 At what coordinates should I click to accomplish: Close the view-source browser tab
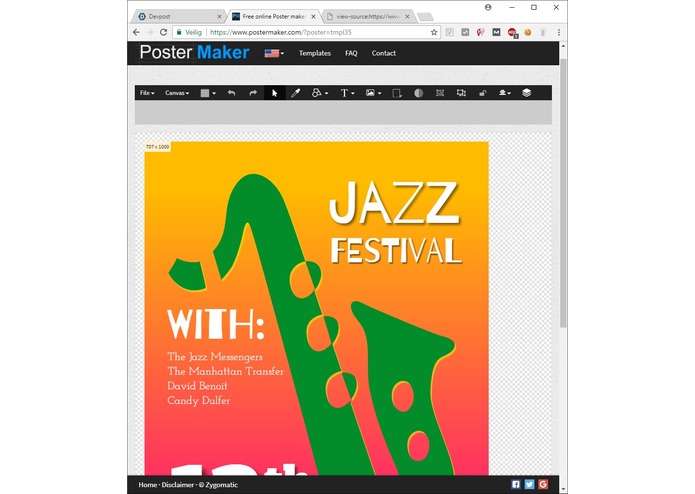tap(407, 16)
